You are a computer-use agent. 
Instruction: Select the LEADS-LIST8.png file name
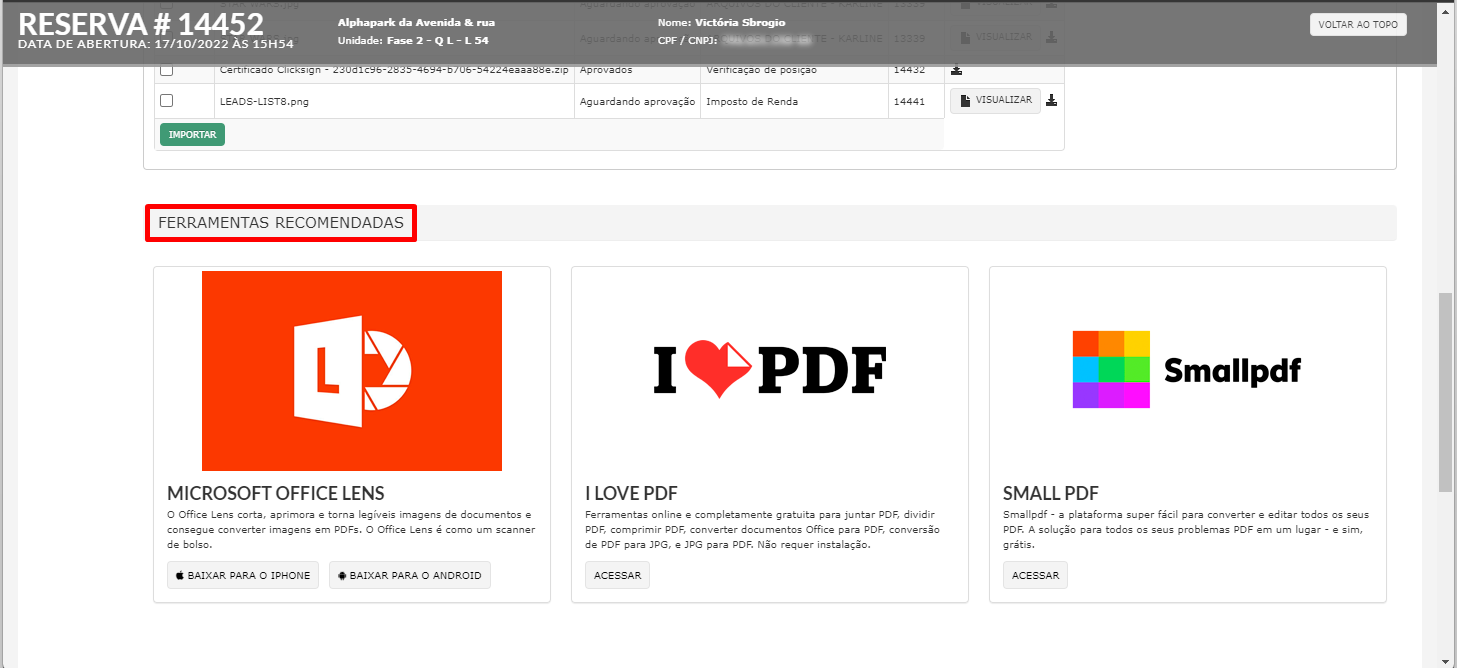[x=264, y=101]
